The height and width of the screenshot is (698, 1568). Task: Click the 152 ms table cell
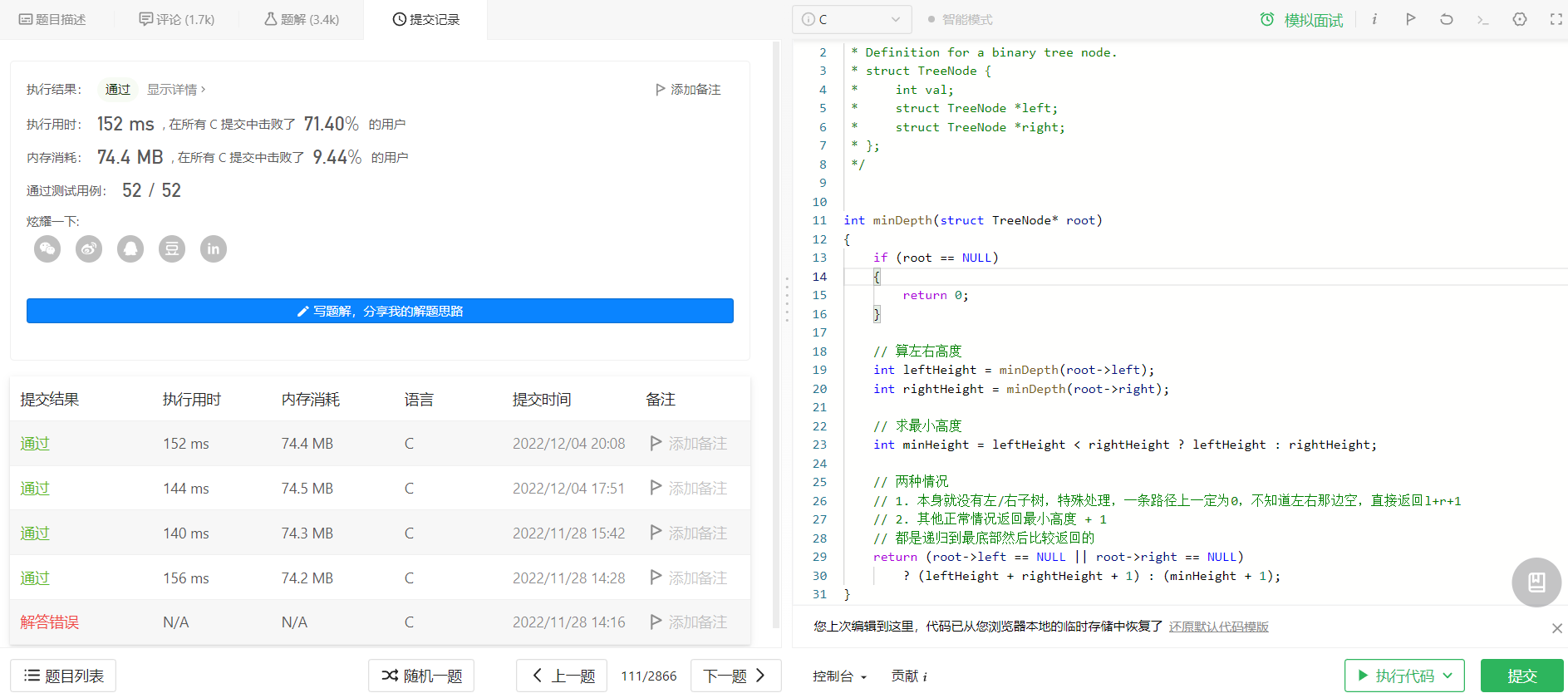[x=186, y=444]
